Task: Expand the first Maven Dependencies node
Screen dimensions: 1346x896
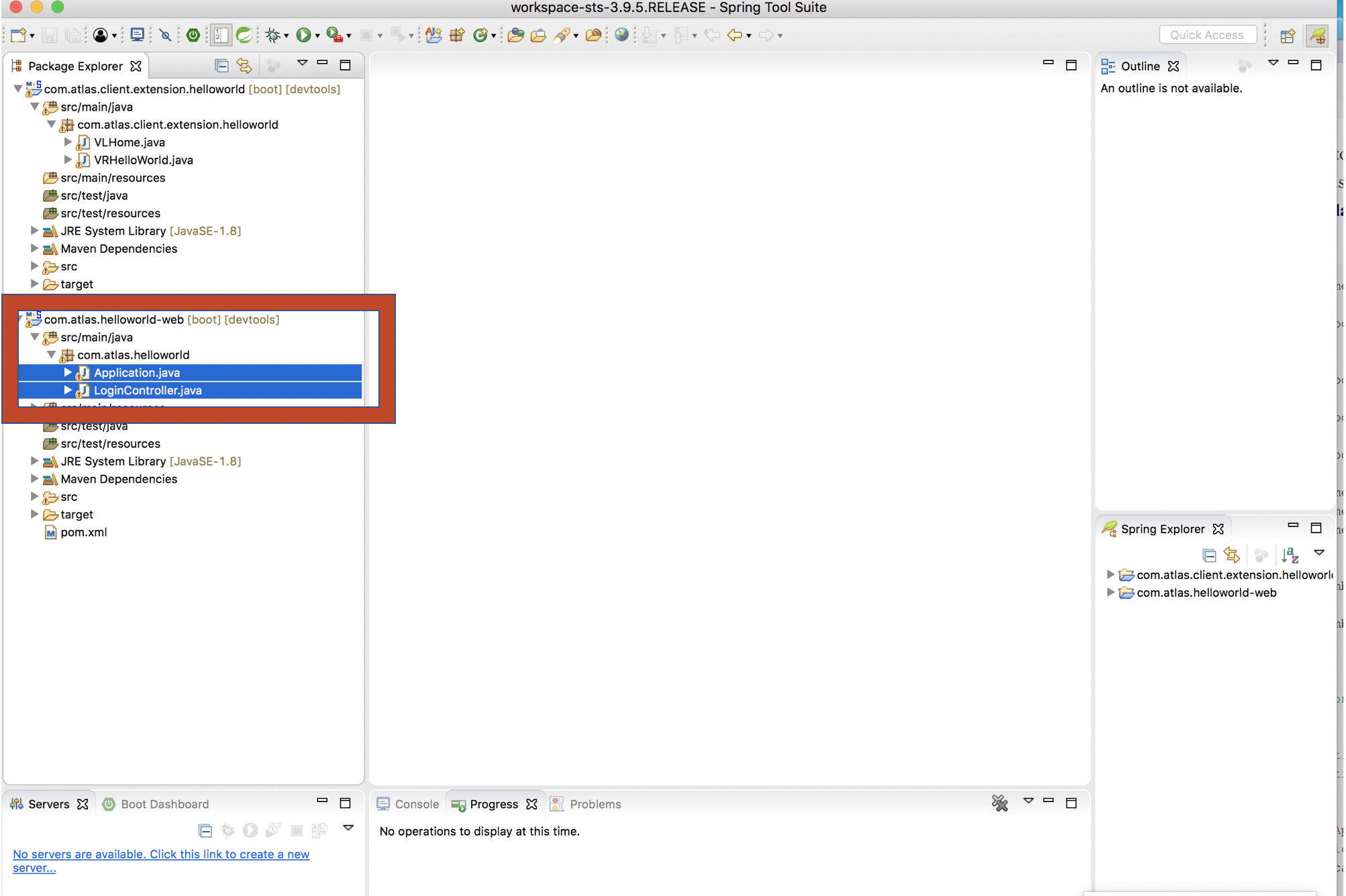Action: 34,249
